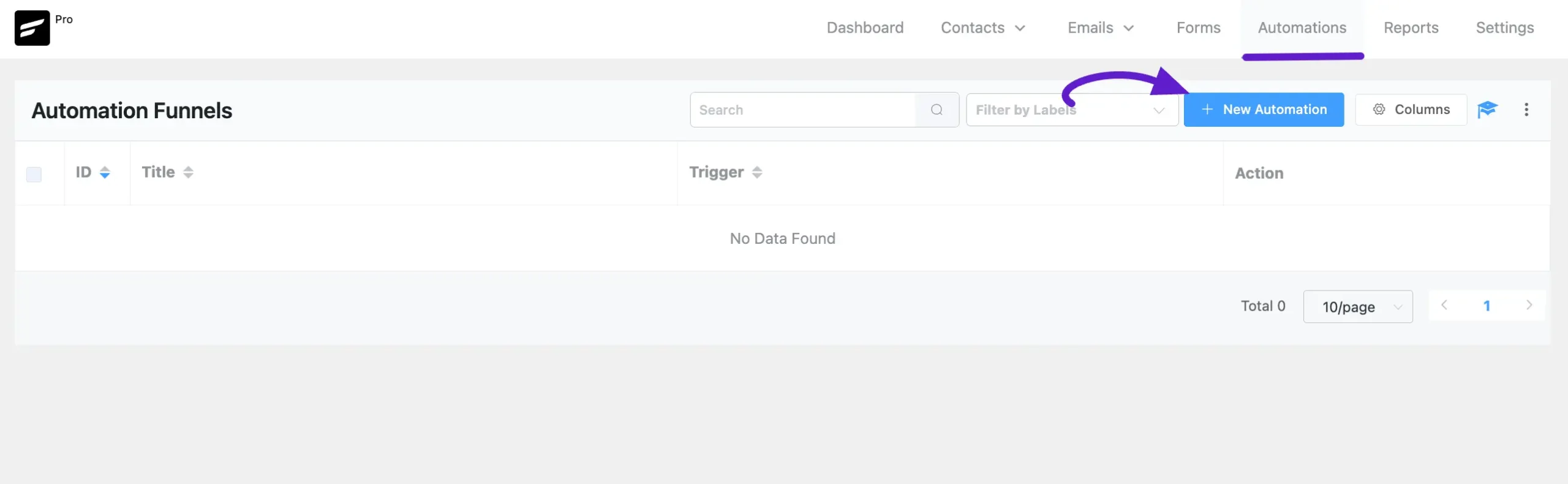1568x484 pixels.
Task: Click the New Automation button
Action: click(x=1264, y=110)
